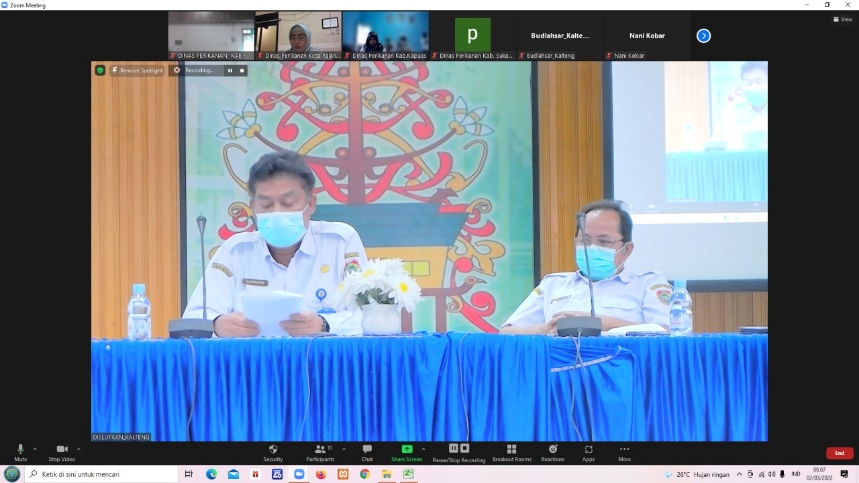
Task: Select Nani Kobar participant thumbnail
Action: tap(647, 36)
